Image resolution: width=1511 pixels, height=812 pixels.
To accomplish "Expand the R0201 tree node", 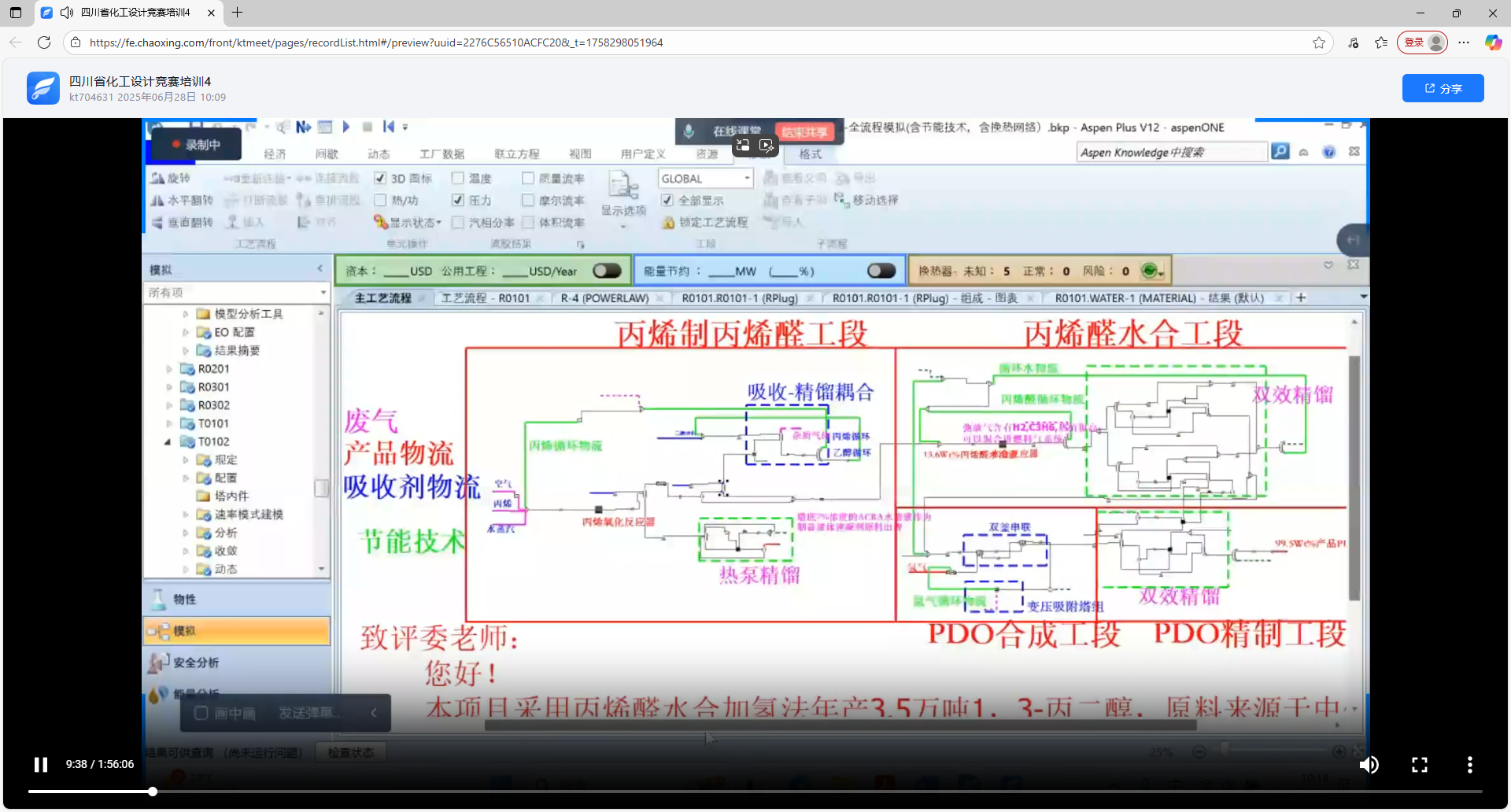I will click(169, 369).
